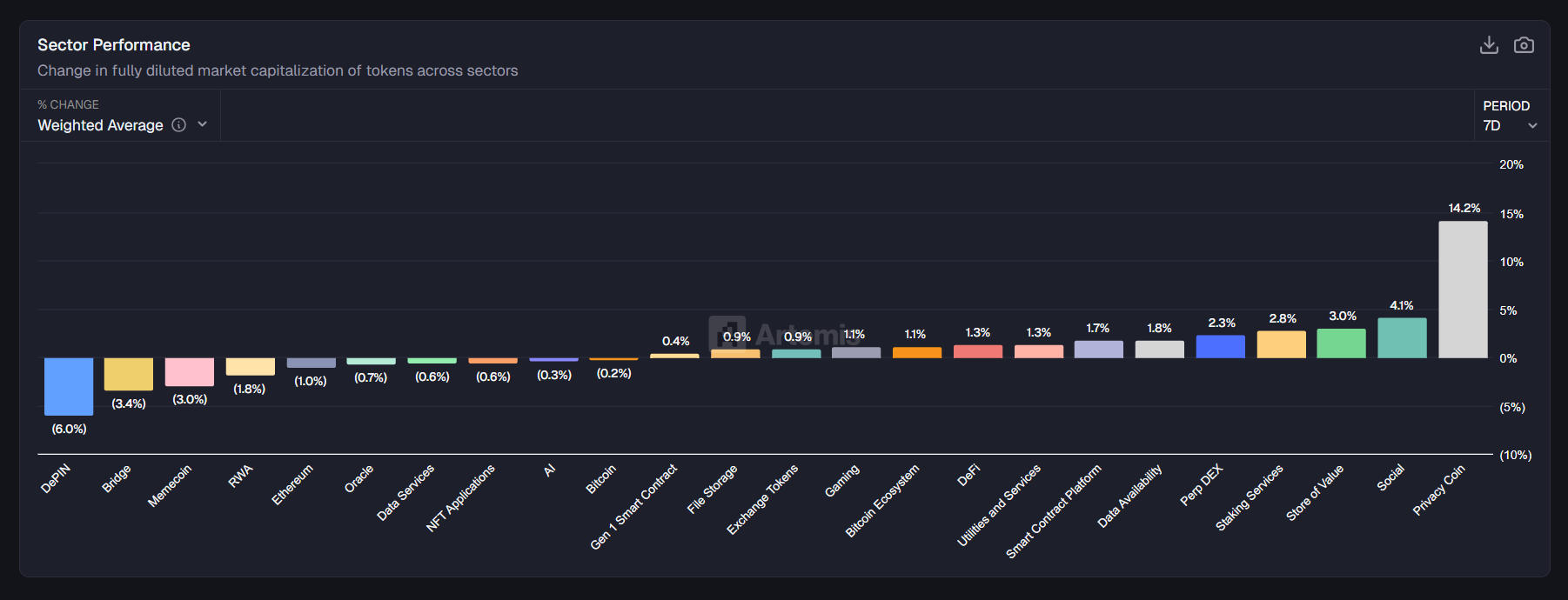
Task: Select the Social 4.1% bar
Action: [1402, 337]
